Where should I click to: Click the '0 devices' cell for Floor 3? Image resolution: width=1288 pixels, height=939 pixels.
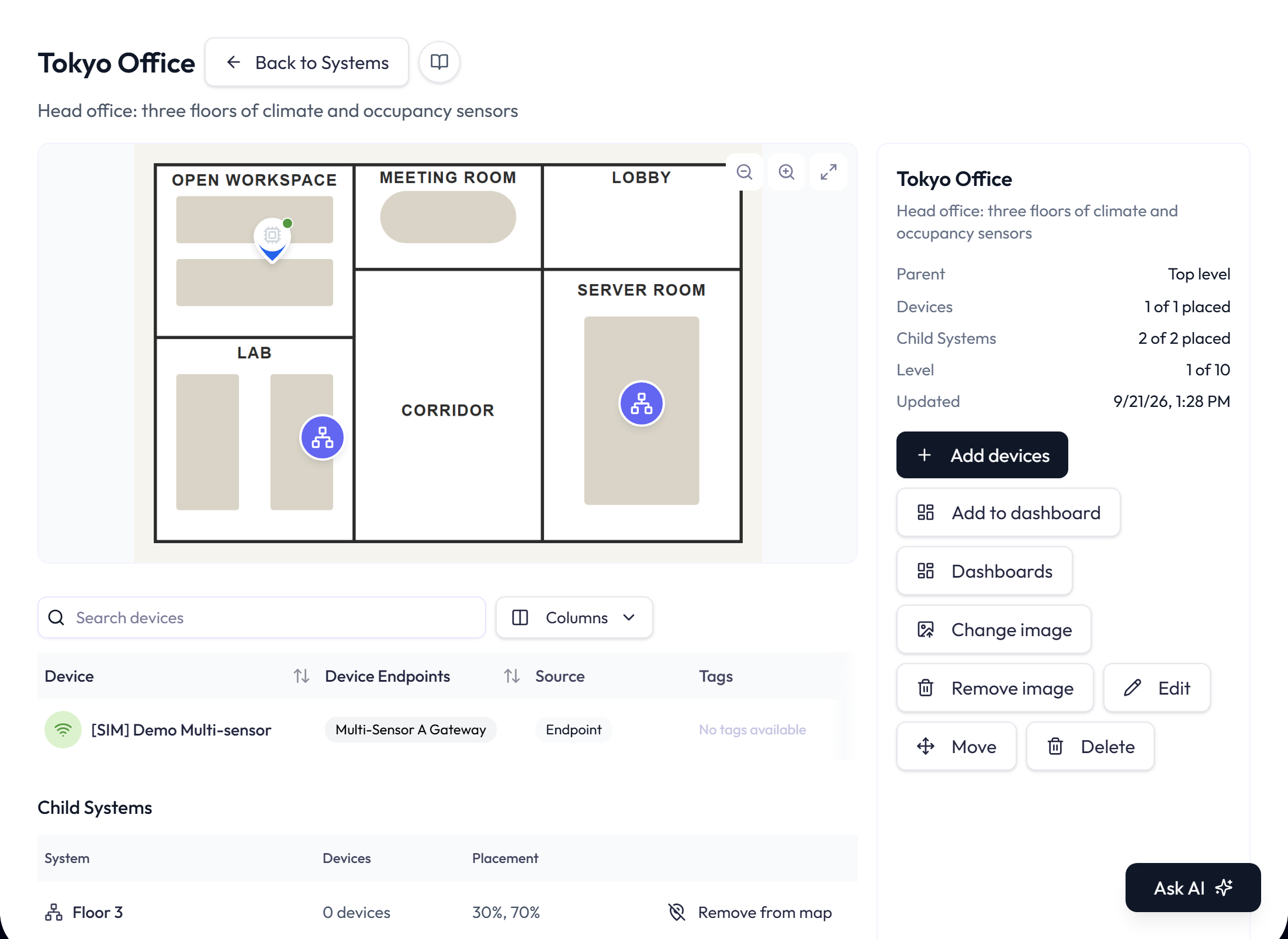click(x=356, y=912)
